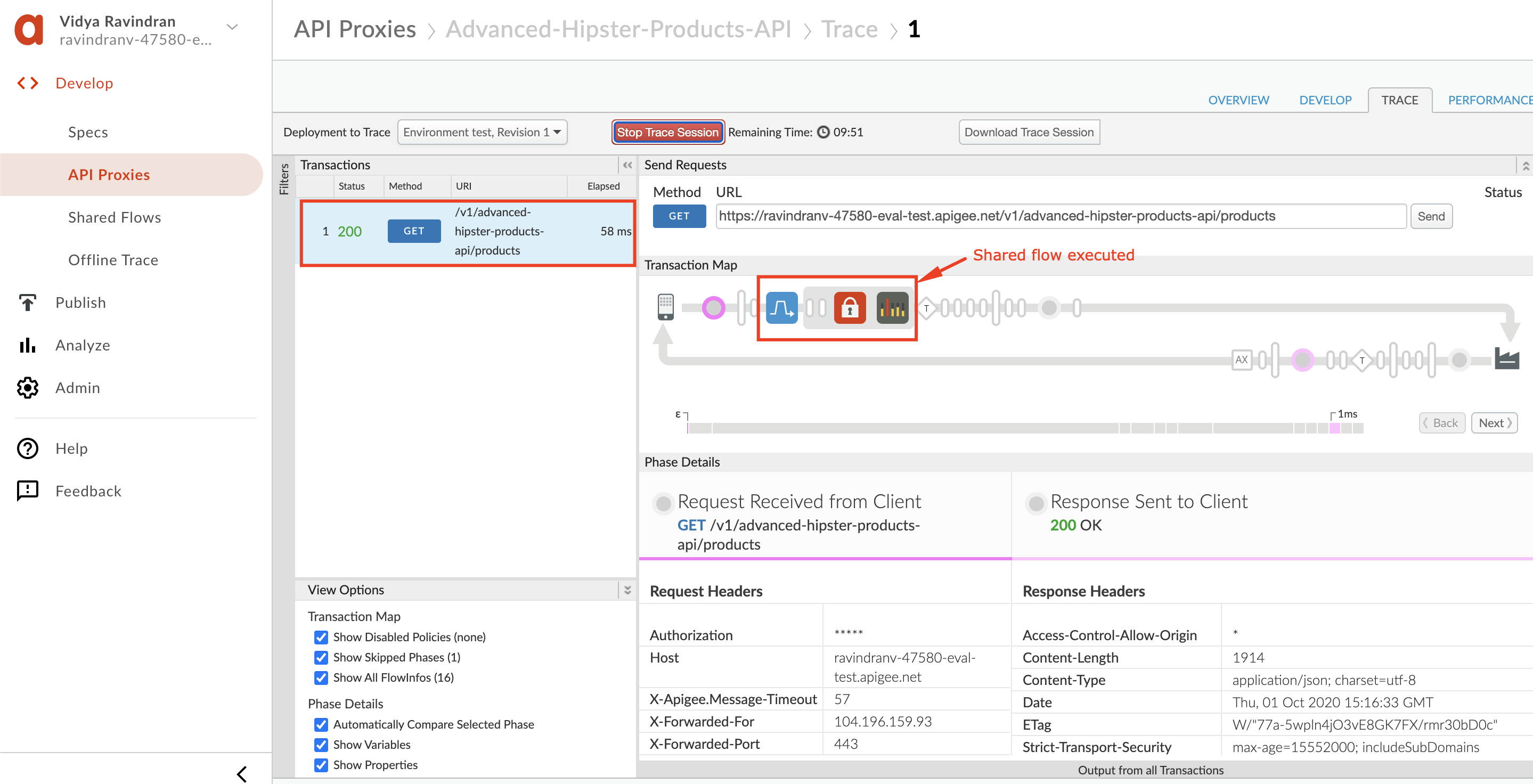Select the 200 GET transaction row
Screen dimensions: 1533x784
pos(468,232)
